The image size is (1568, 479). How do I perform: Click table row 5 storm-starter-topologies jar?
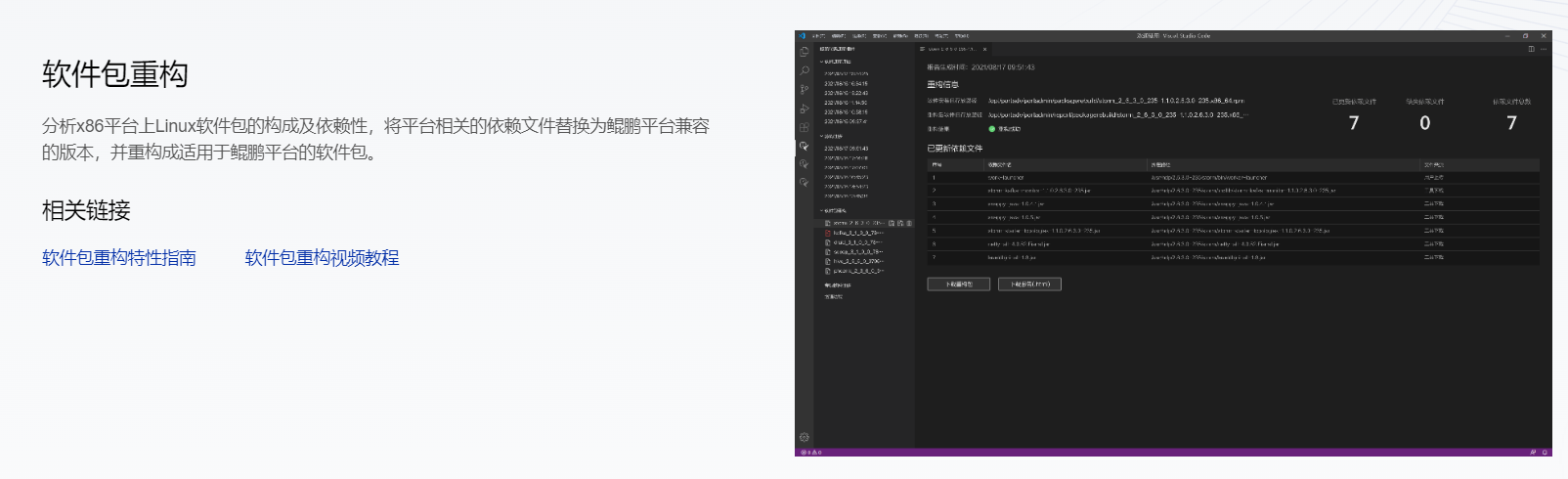(1233, 231)
